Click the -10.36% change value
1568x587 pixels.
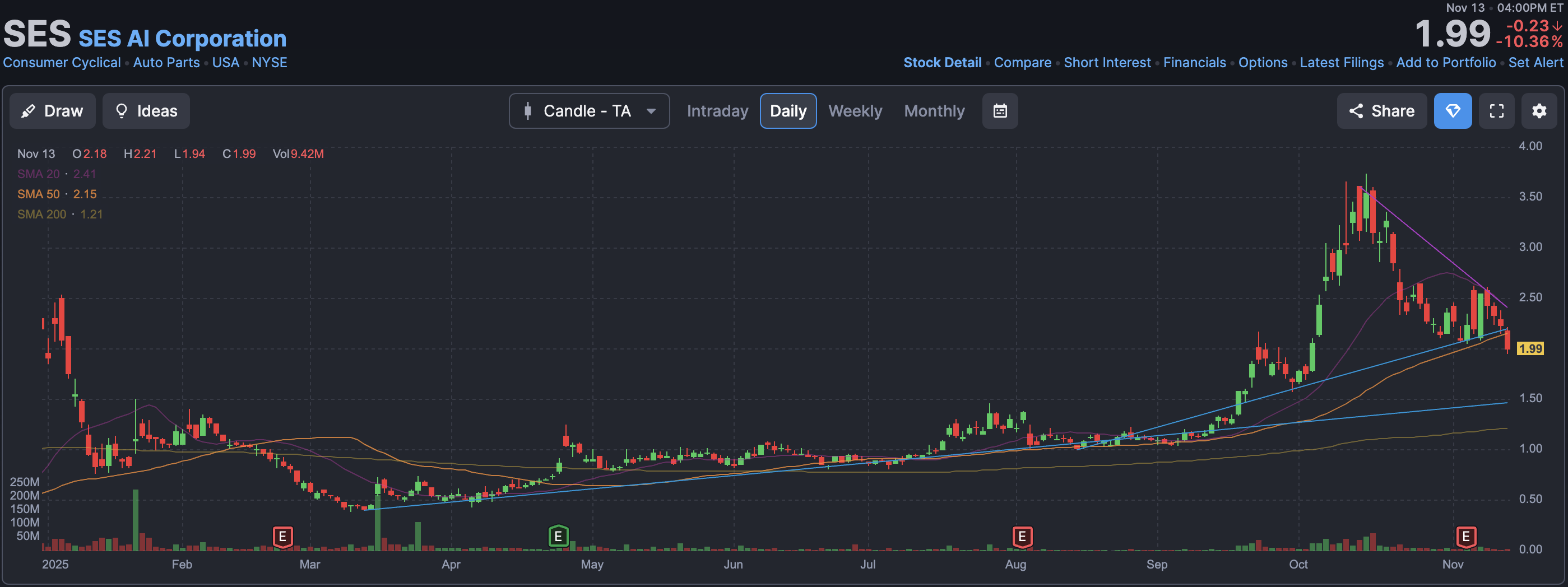coord(1529,42)
